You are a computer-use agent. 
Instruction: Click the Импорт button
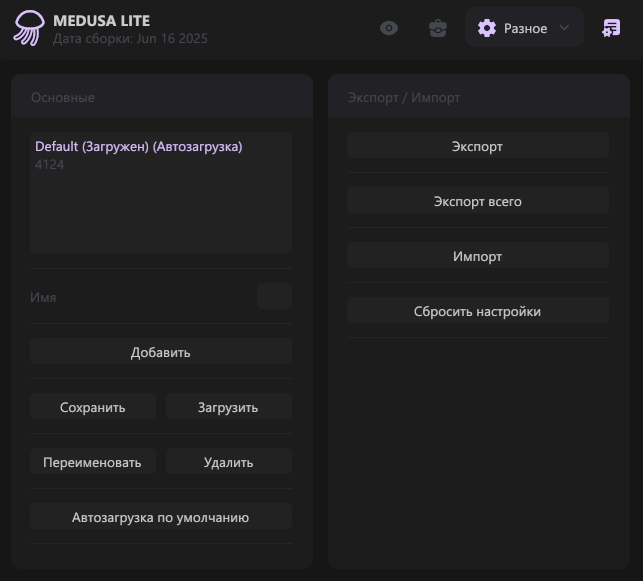(x=477, y=256)
